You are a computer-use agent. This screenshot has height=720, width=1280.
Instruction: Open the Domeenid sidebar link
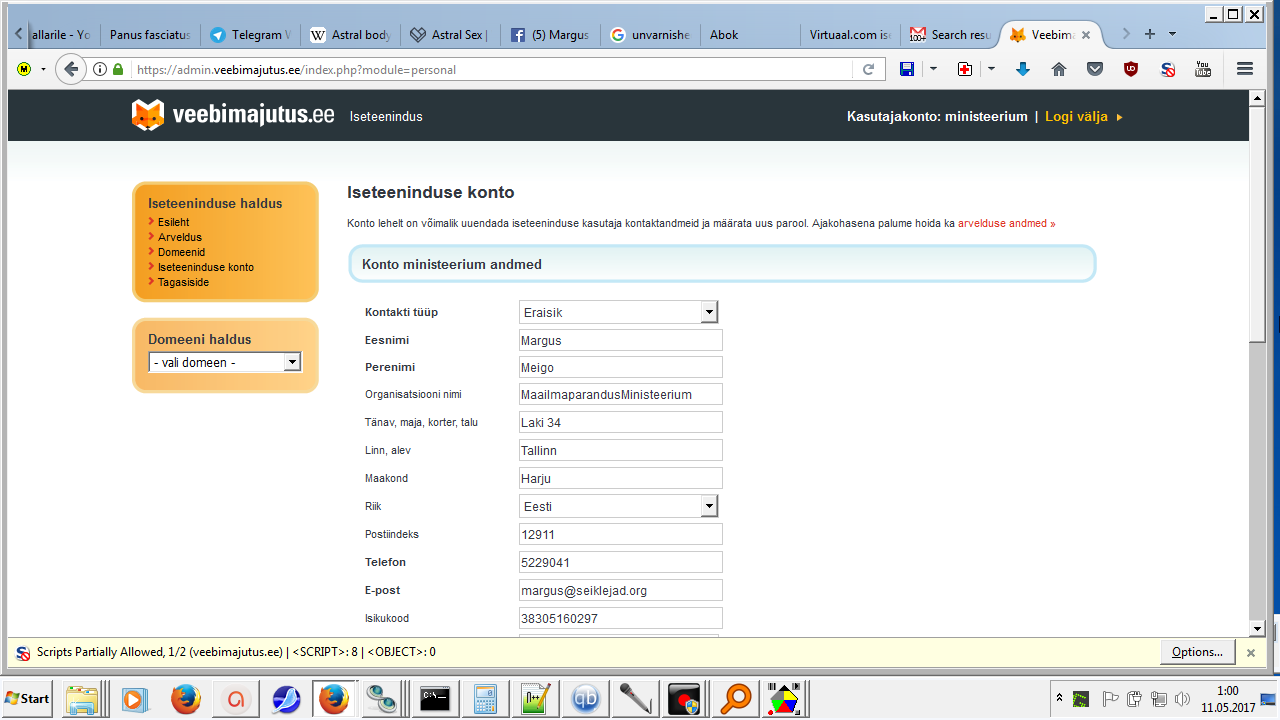click(182, 252)
